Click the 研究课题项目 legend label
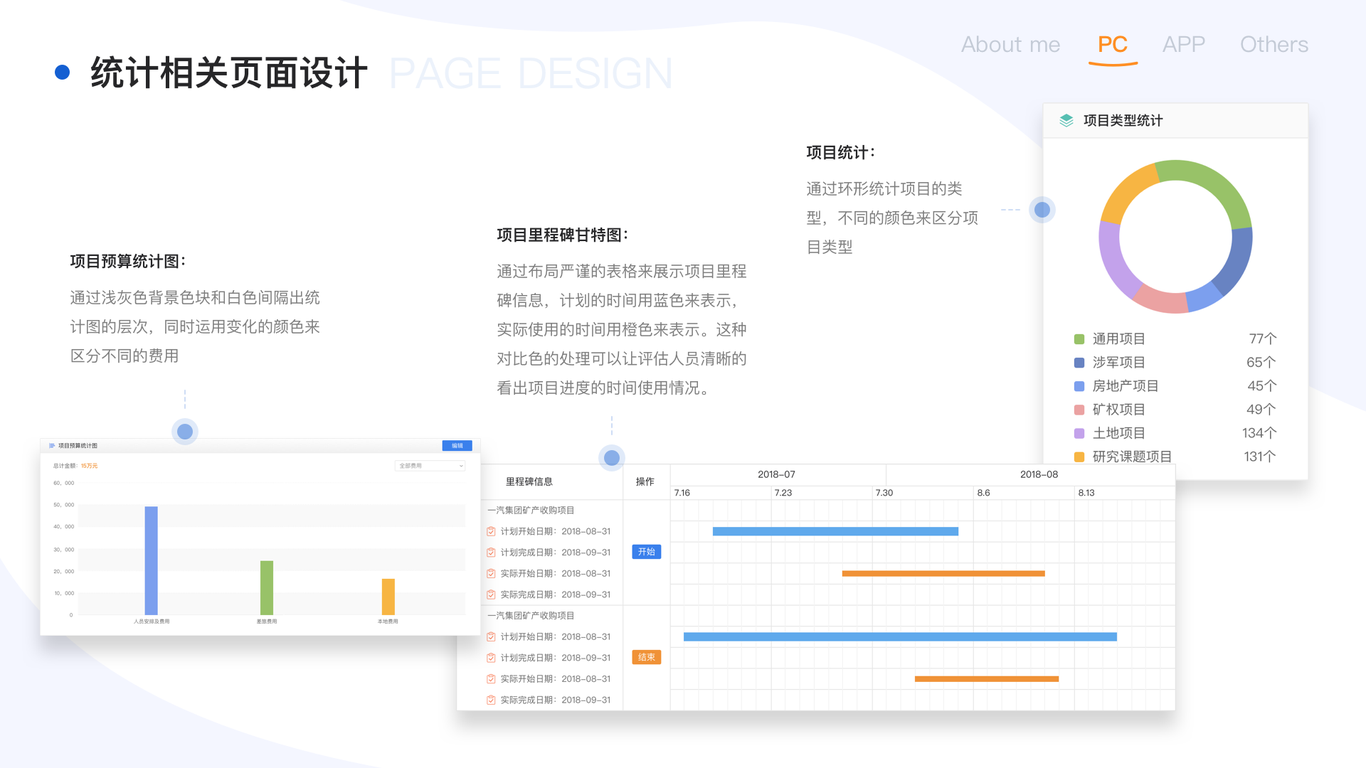 point(1132,456)
